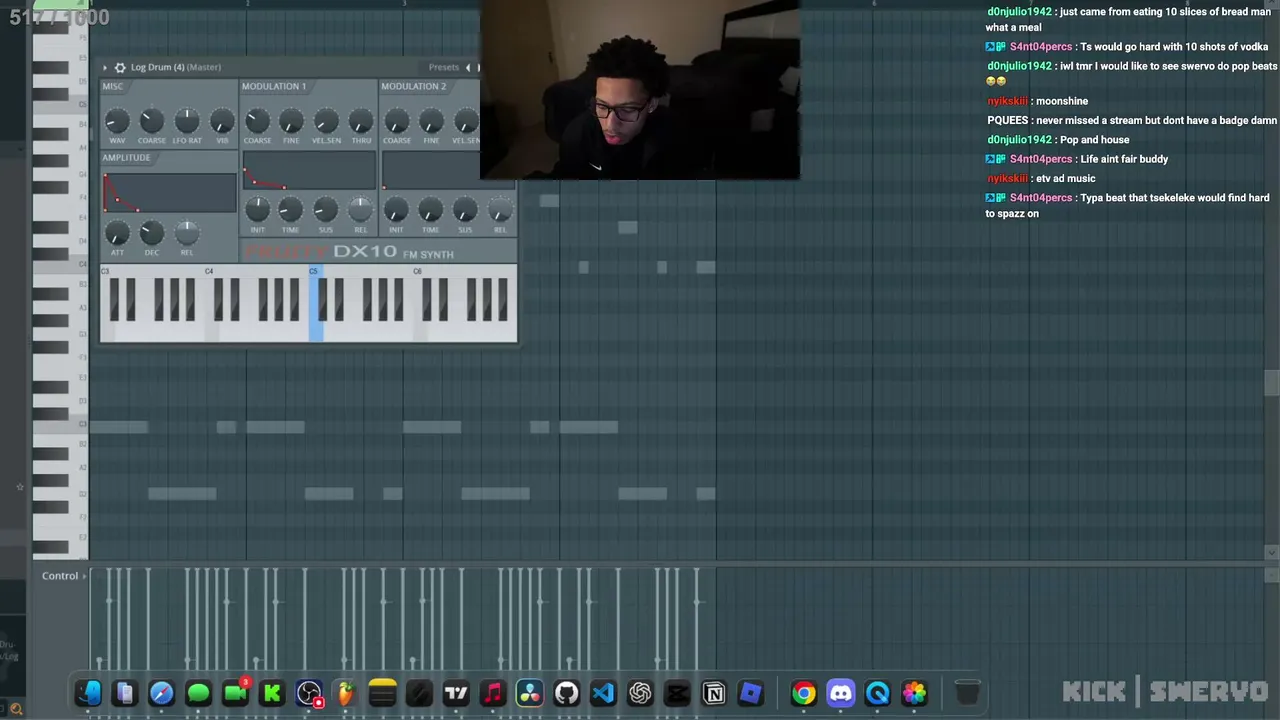Open Finder from the dock

tap(88, 693)
